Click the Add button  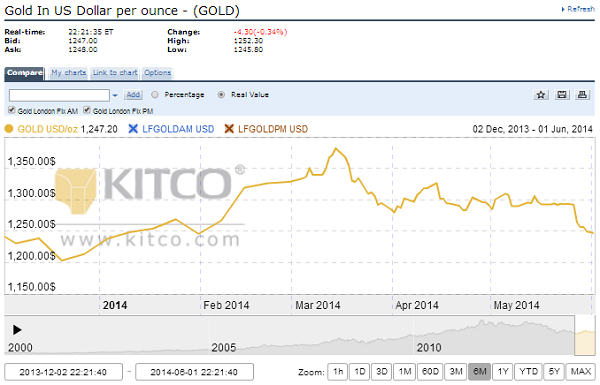point(133,95)
